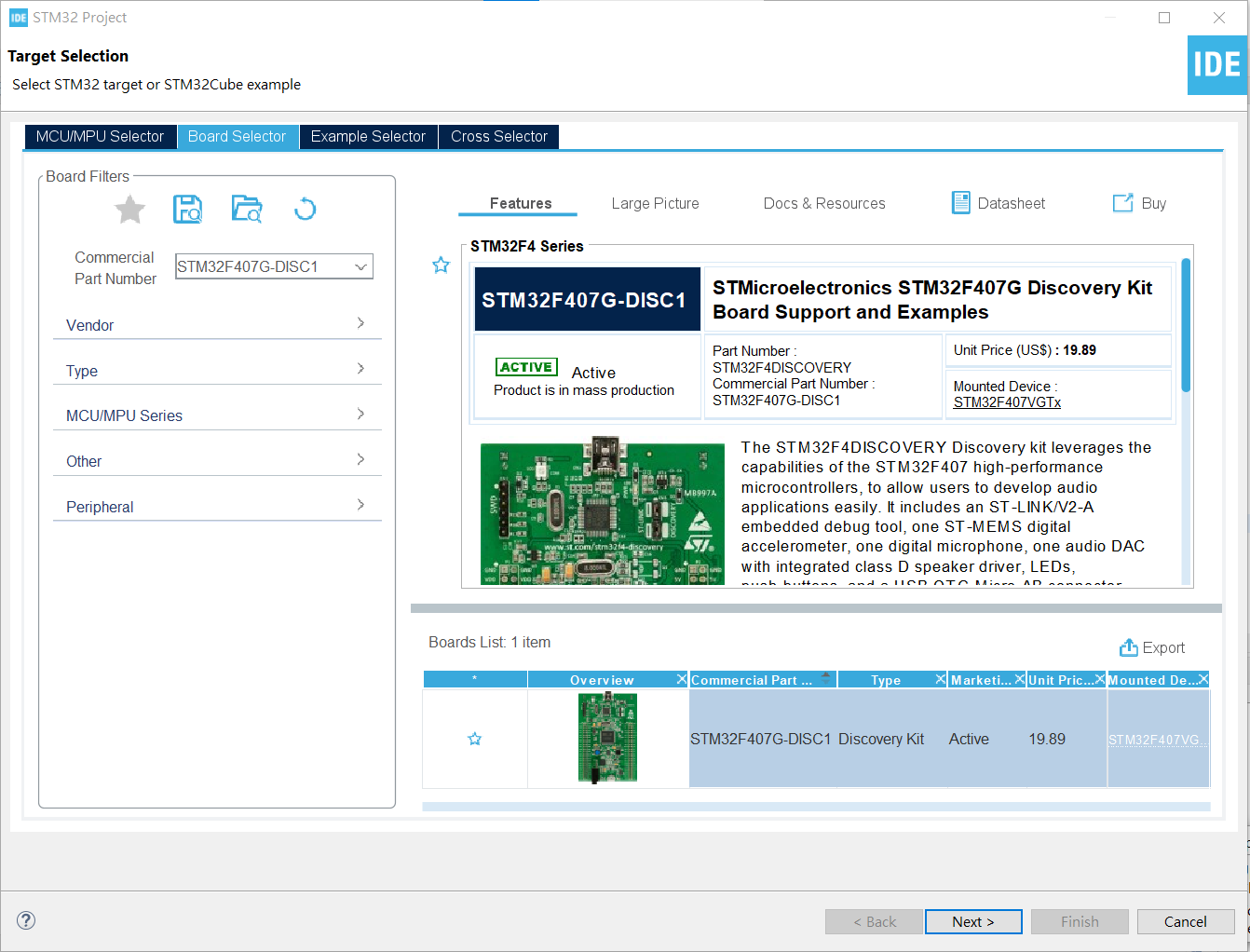Click the ACTIVE status badge
This screenshot has width=1250, height=952.
click(527, 367)
